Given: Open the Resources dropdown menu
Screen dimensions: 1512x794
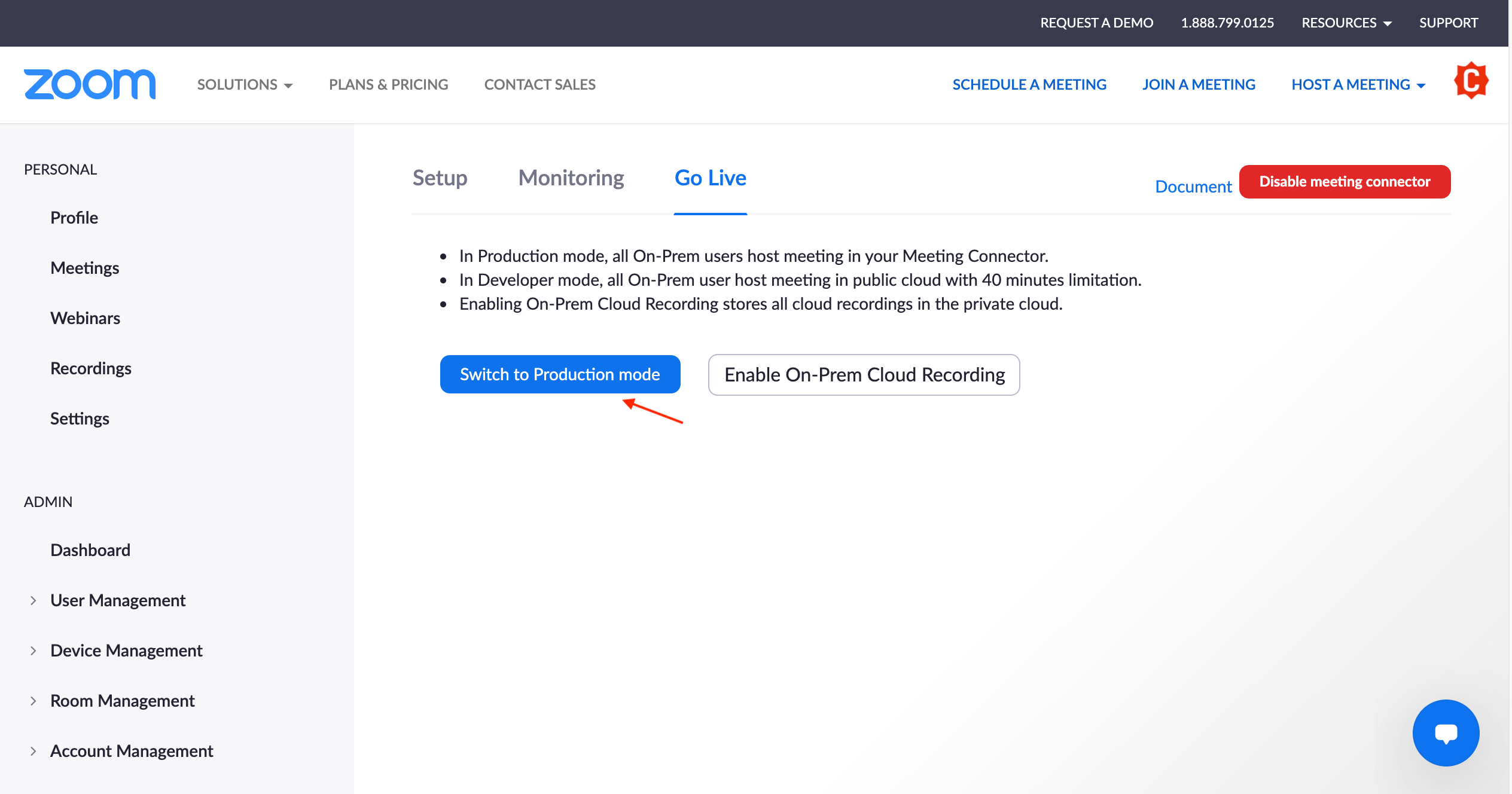Looking at the screenshot, I should pos(1346,23).
